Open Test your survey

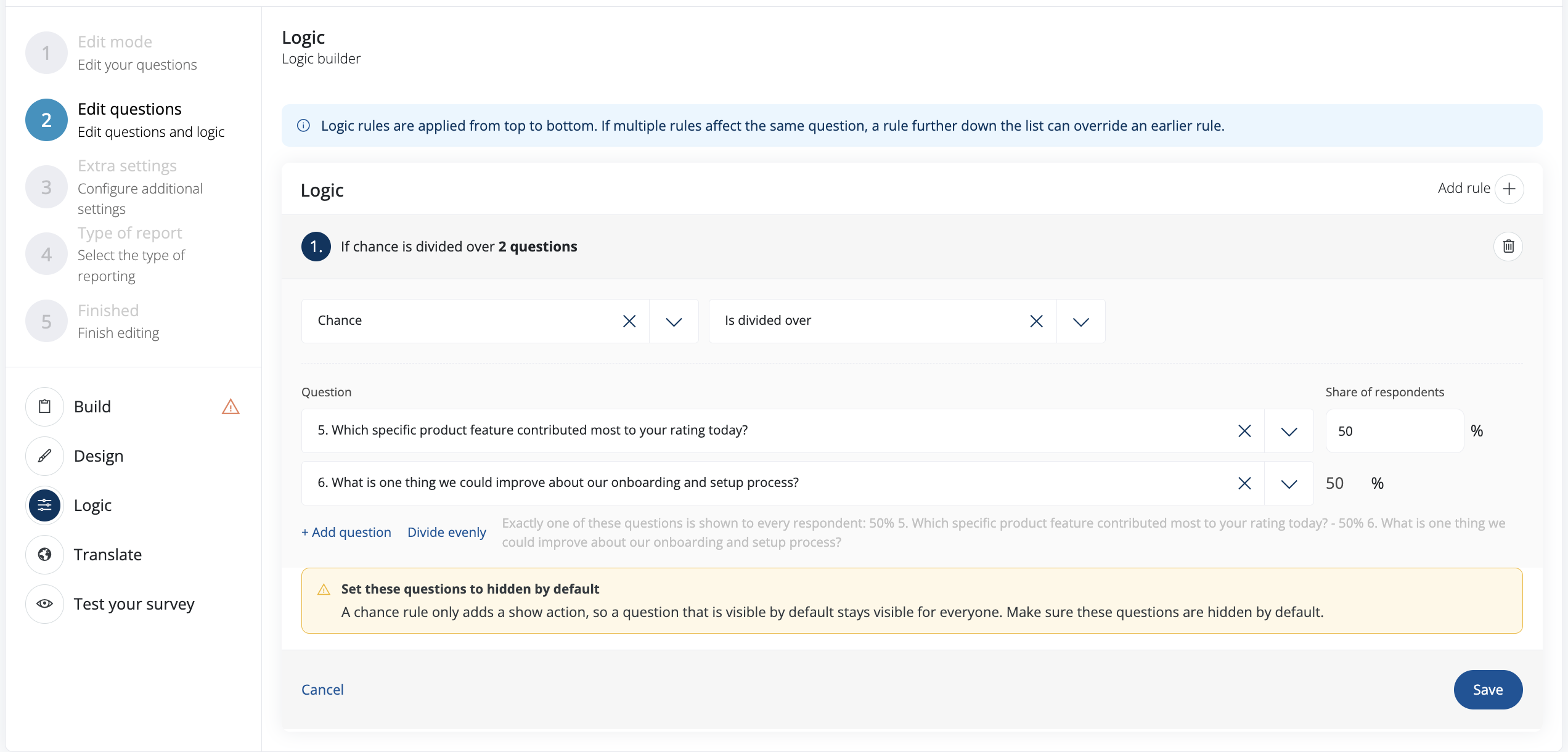(x=134, y=604)
